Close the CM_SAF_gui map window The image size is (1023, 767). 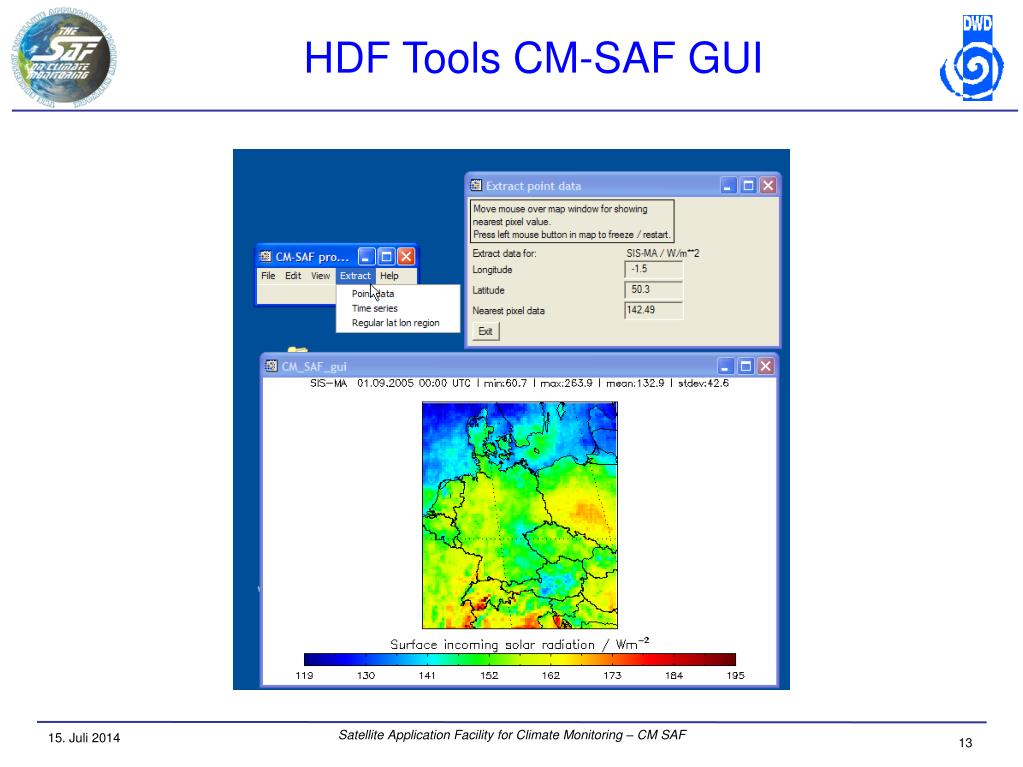pyautogui.click(x=766, y=366)
